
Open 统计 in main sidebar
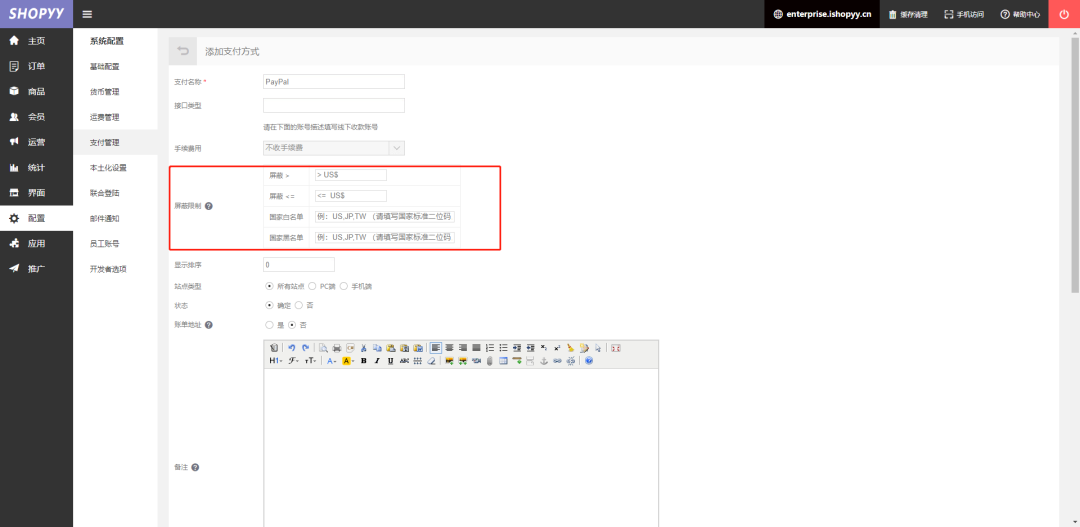coord(37,167)
